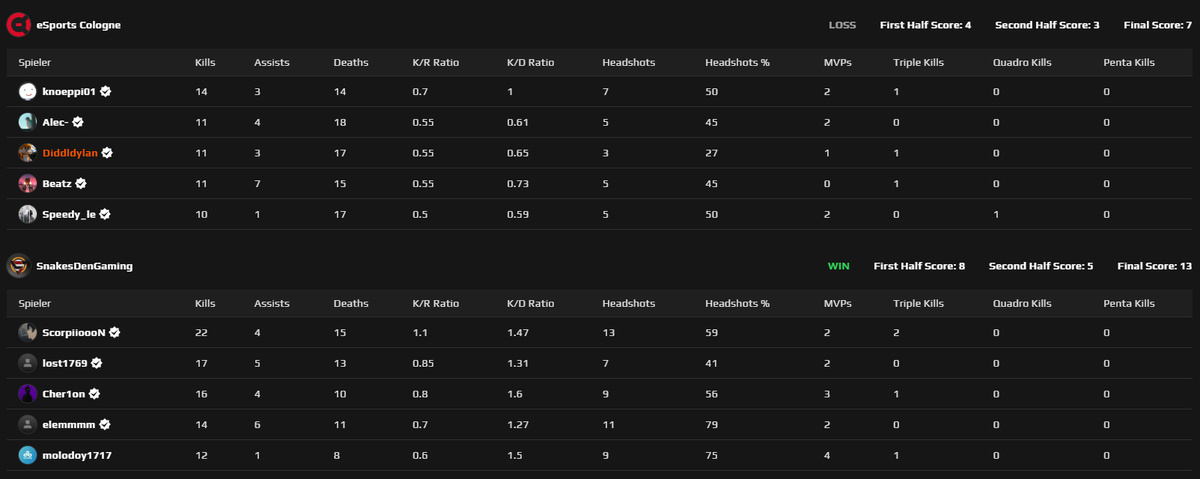Click verified badge next to elemmmm
The height and width of the screenshot is (479, 1200).
(105, 424)
